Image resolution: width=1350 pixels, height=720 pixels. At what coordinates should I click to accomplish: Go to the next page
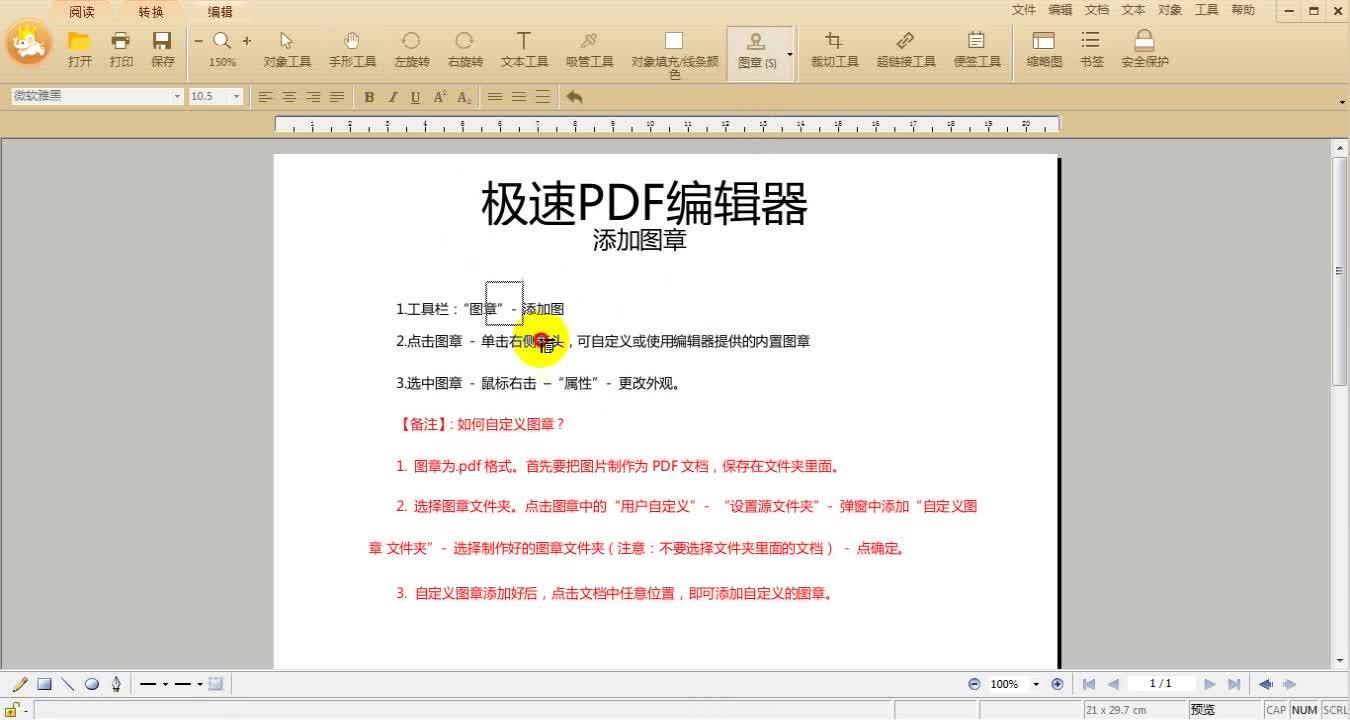point(1210,684)
